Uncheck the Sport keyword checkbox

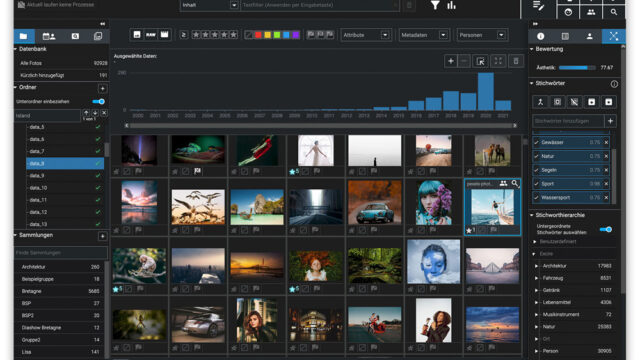click(x=536, y=184)
